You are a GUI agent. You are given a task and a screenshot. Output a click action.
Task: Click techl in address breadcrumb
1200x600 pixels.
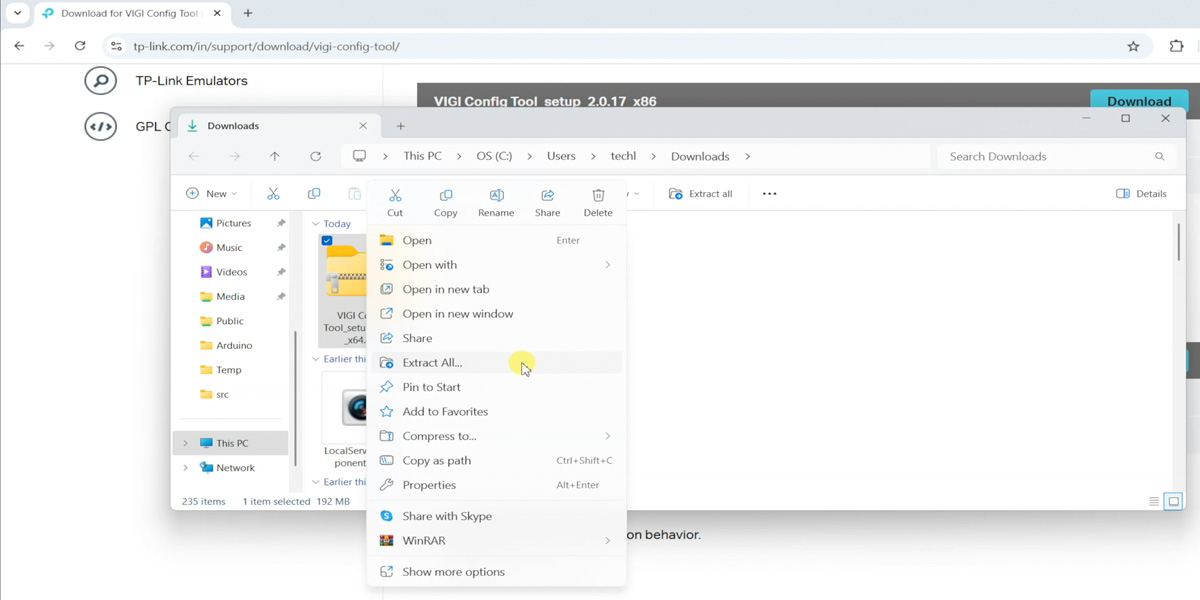click(623, 156)
